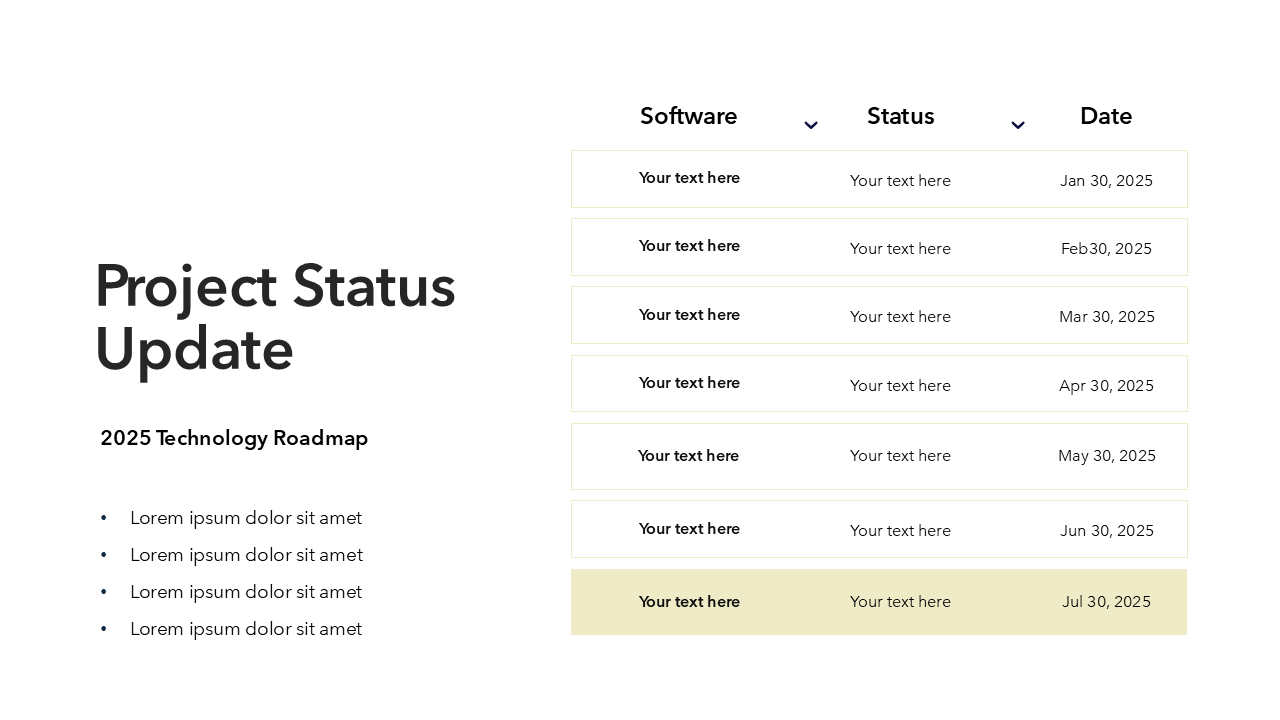Select status text in the Jan 30 row

(900, 181)
